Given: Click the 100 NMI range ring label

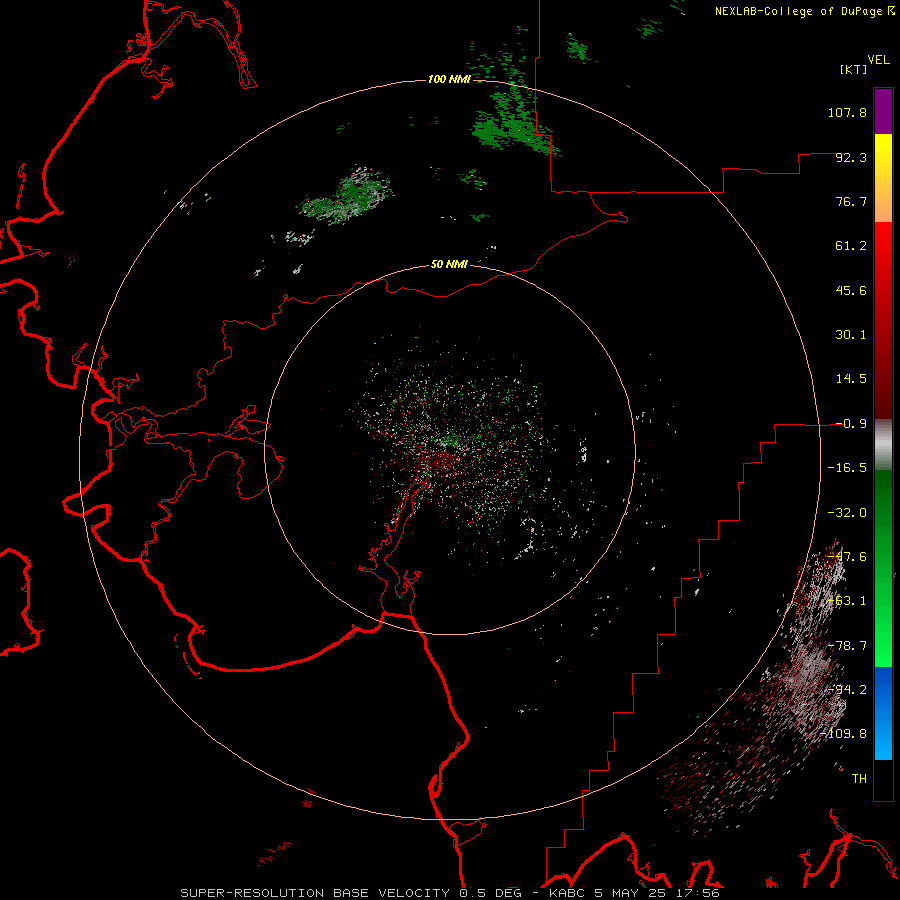Looking at the screenshot, I should click(449, 79).
